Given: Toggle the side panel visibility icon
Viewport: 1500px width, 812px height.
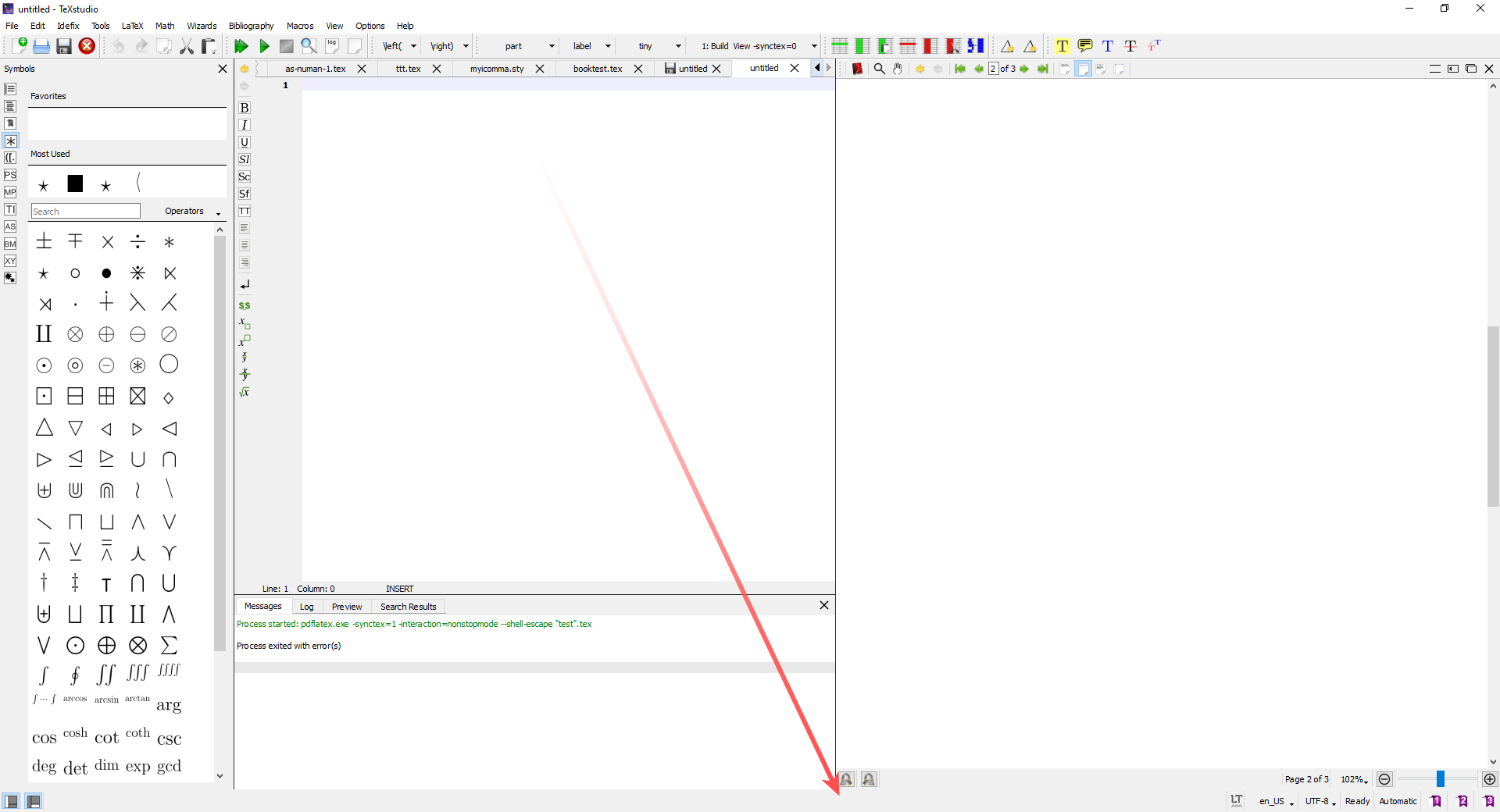Looking at the screenshot, I should coord(11,801).
